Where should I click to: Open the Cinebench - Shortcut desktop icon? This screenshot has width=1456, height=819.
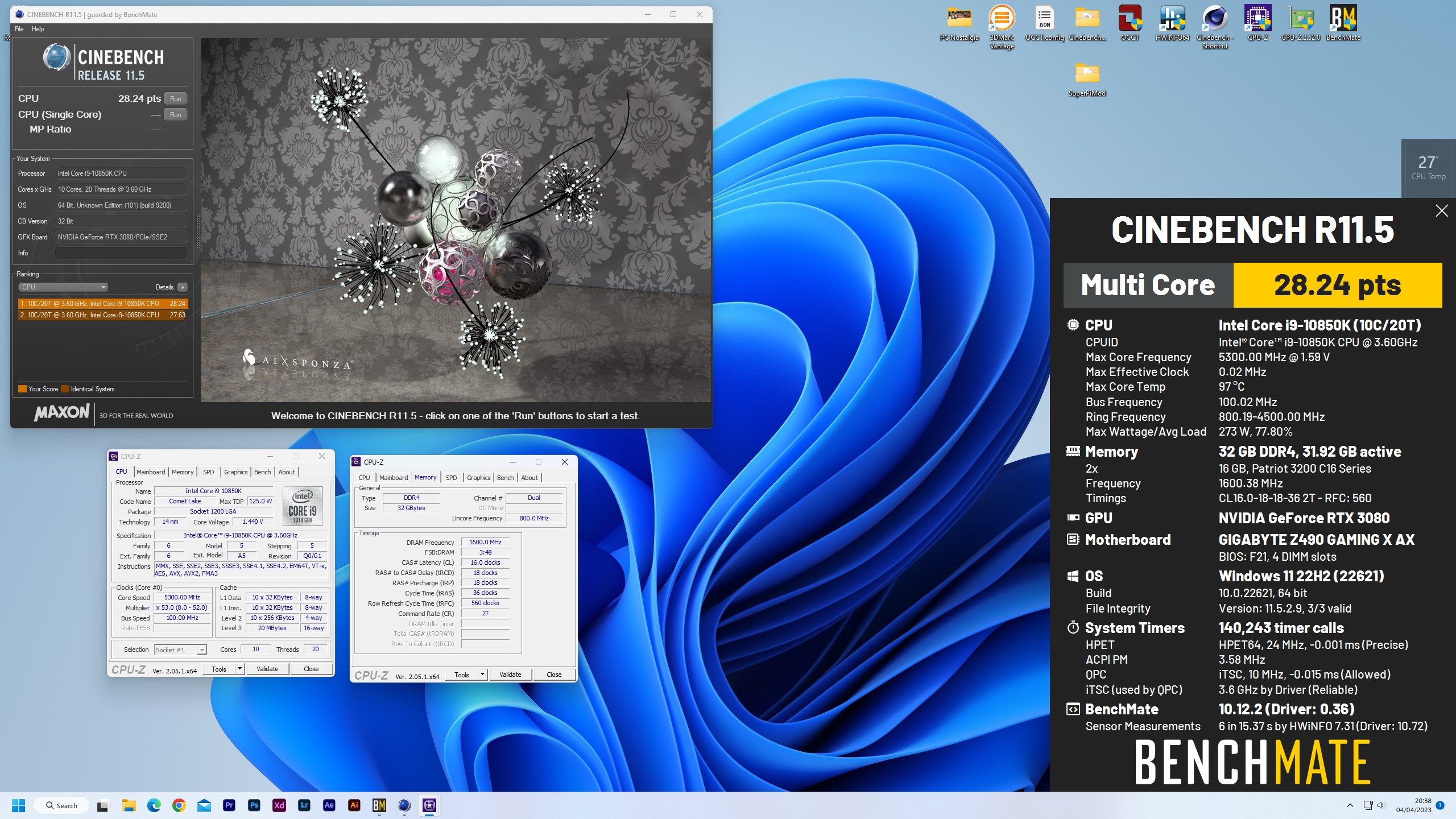coord(1215,27)
